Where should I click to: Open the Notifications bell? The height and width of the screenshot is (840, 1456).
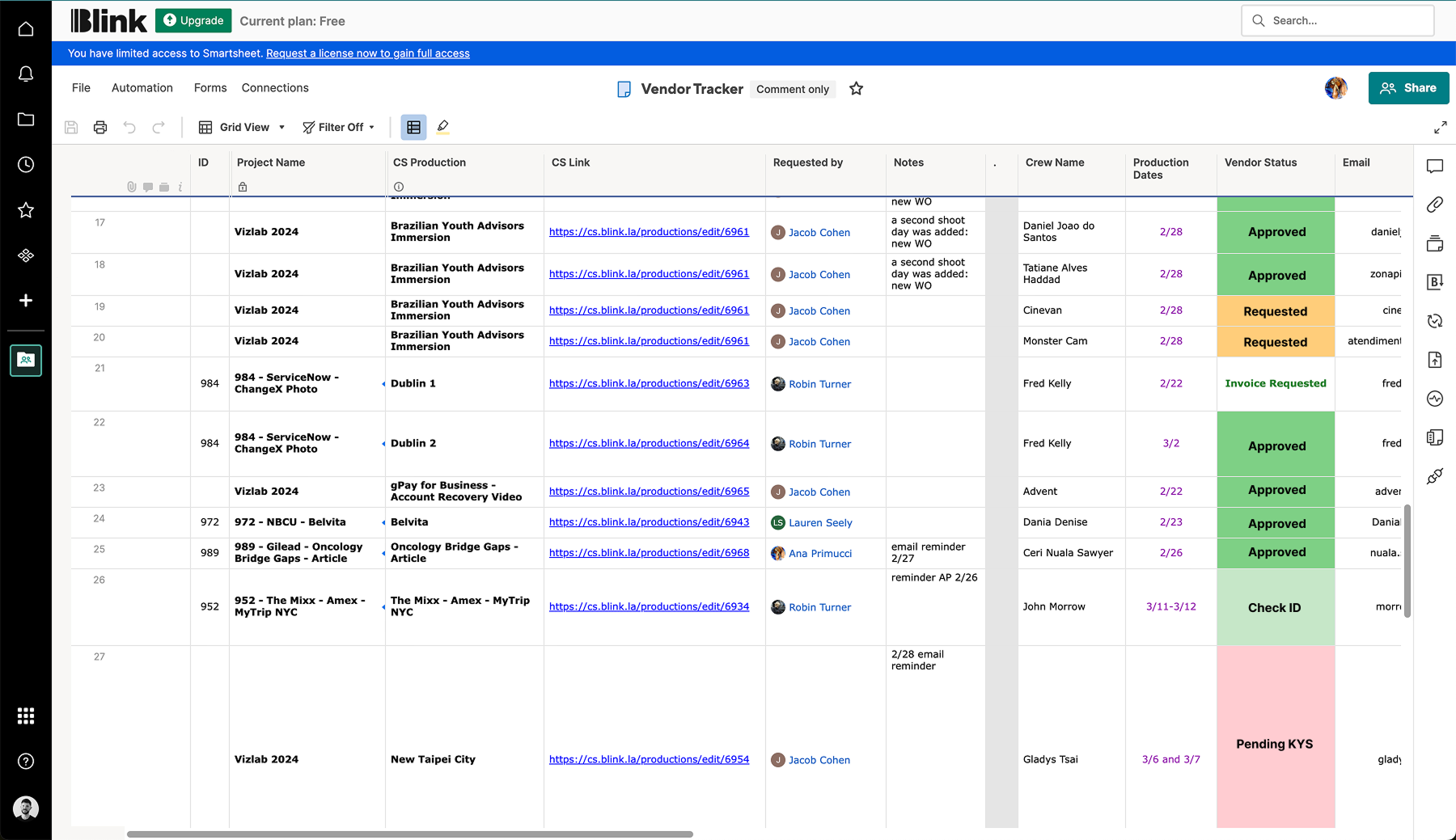(26, 74)
